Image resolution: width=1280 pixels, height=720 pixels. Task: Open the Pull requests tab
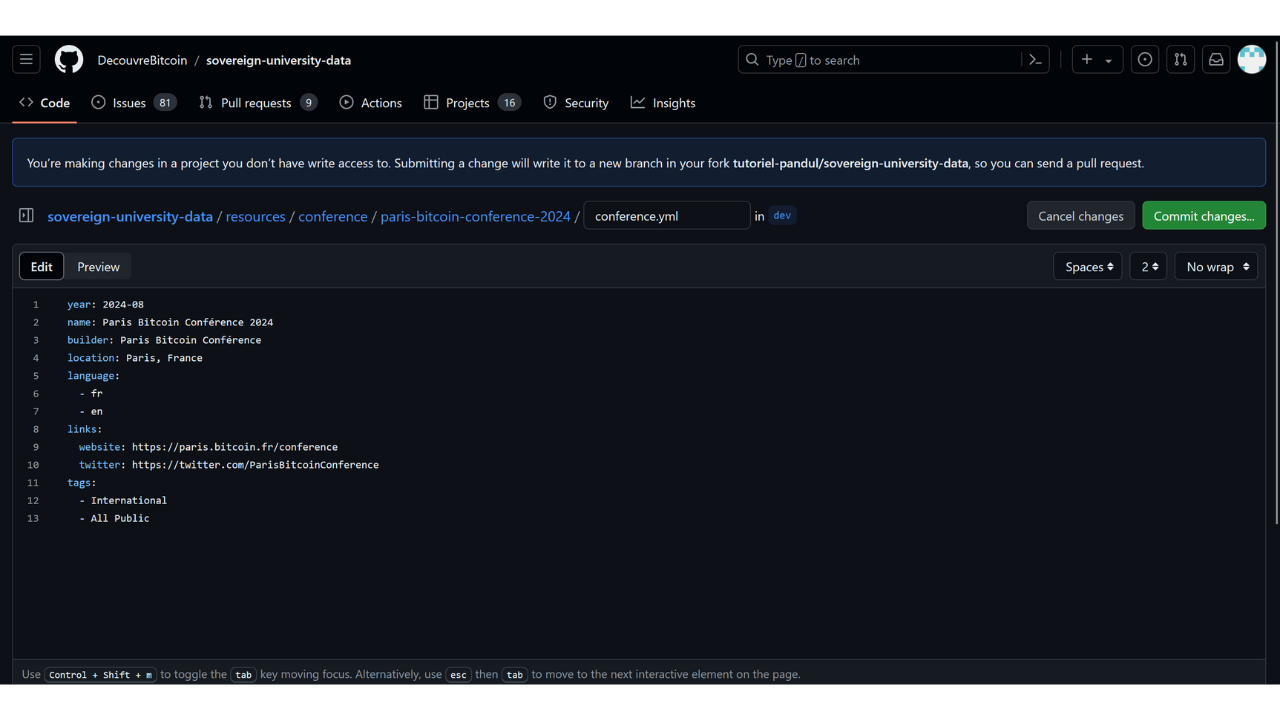click(x=258, y=103)
